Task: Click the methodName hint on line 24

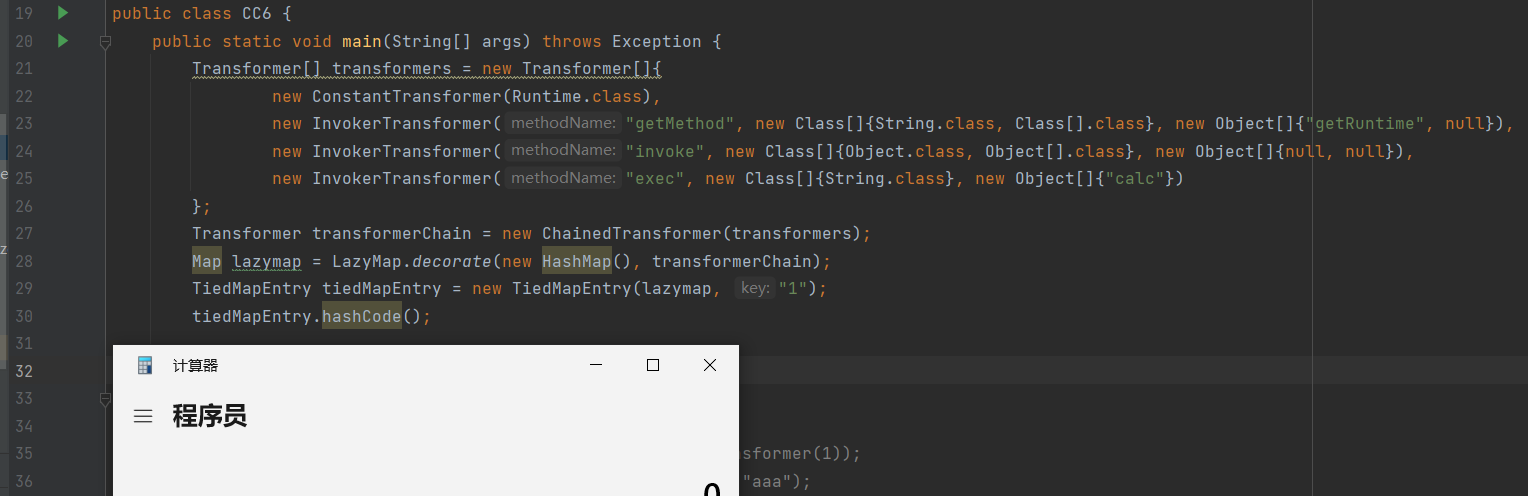Action: pos(562,151)
